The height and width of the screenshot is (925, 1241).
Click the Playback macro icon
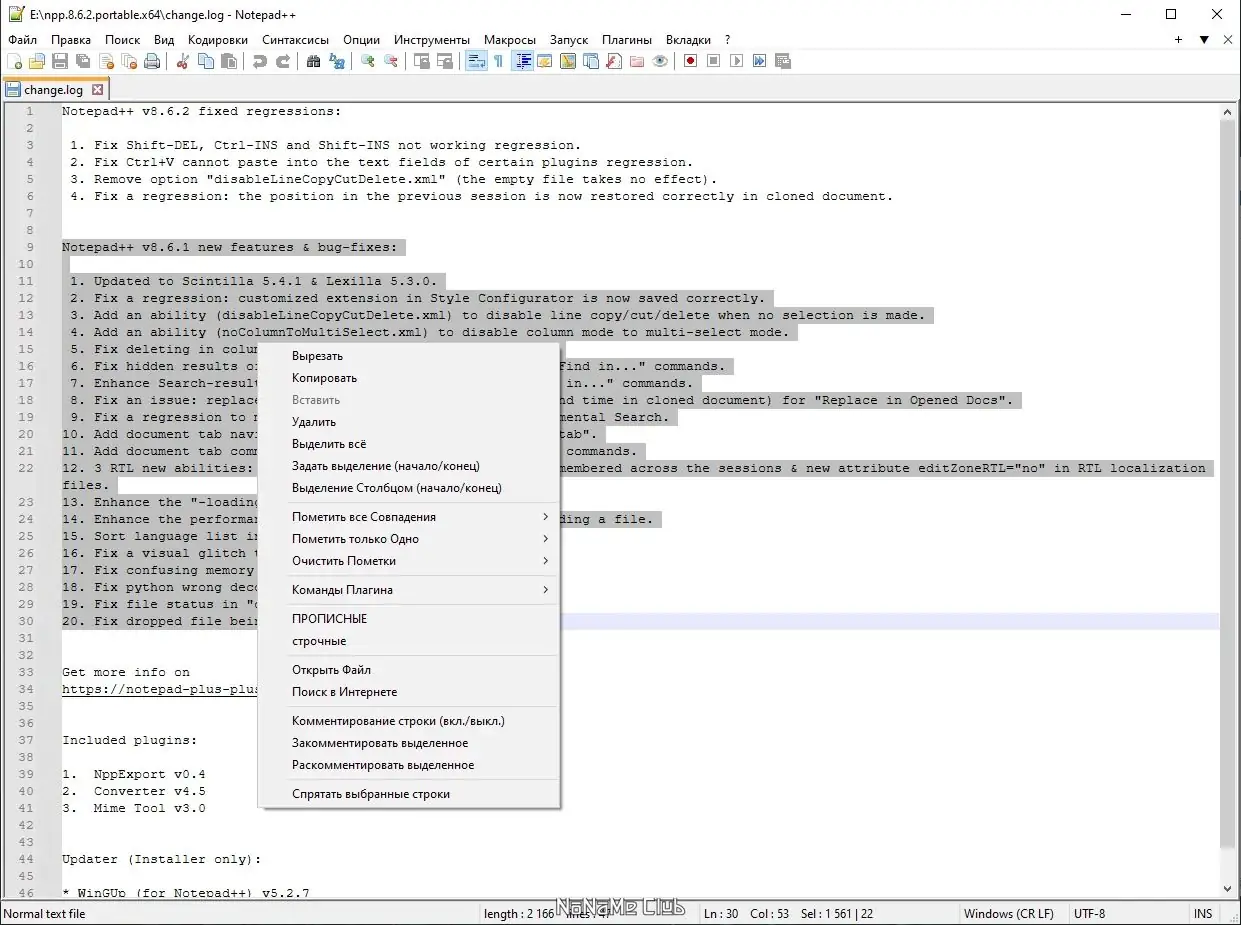click(x=736, y=61)
